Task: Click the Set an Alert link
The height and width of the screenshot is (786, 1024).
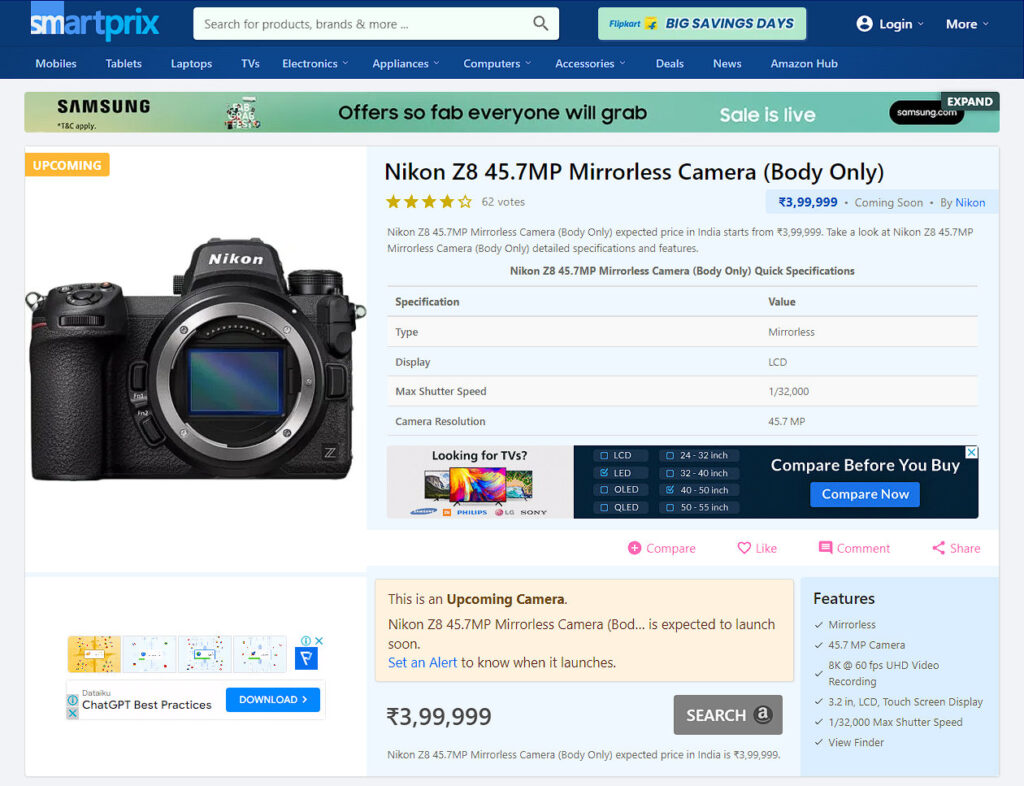Action: click(423, 663)
